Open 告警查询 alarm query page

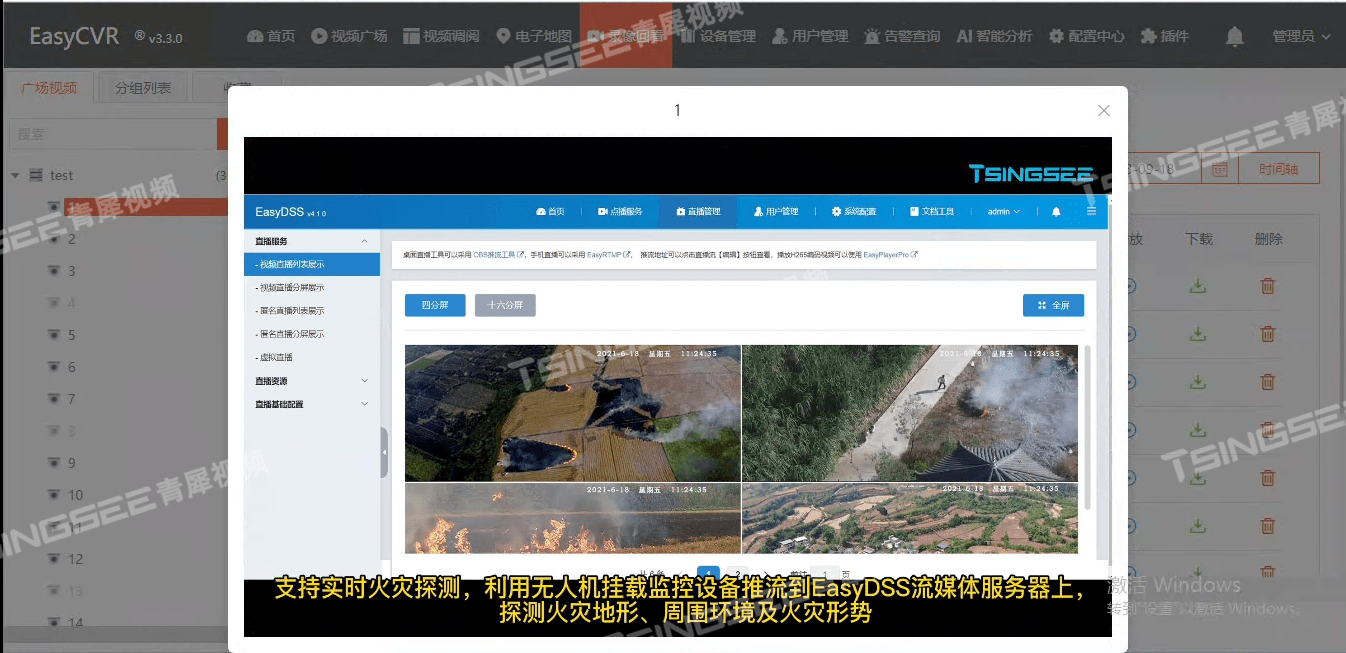(x=902, y=36)
